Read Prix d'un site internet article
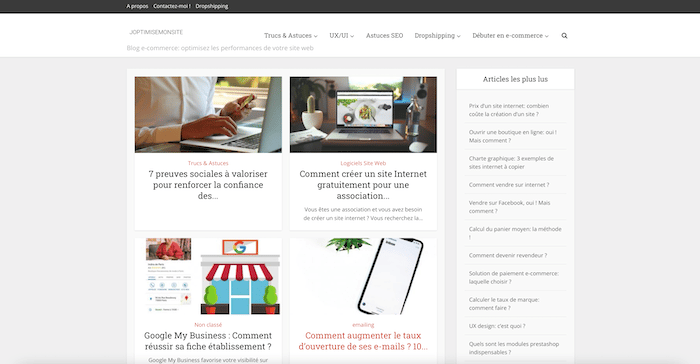Viewport: 700px width, 364px height. (x=509, y=110)
